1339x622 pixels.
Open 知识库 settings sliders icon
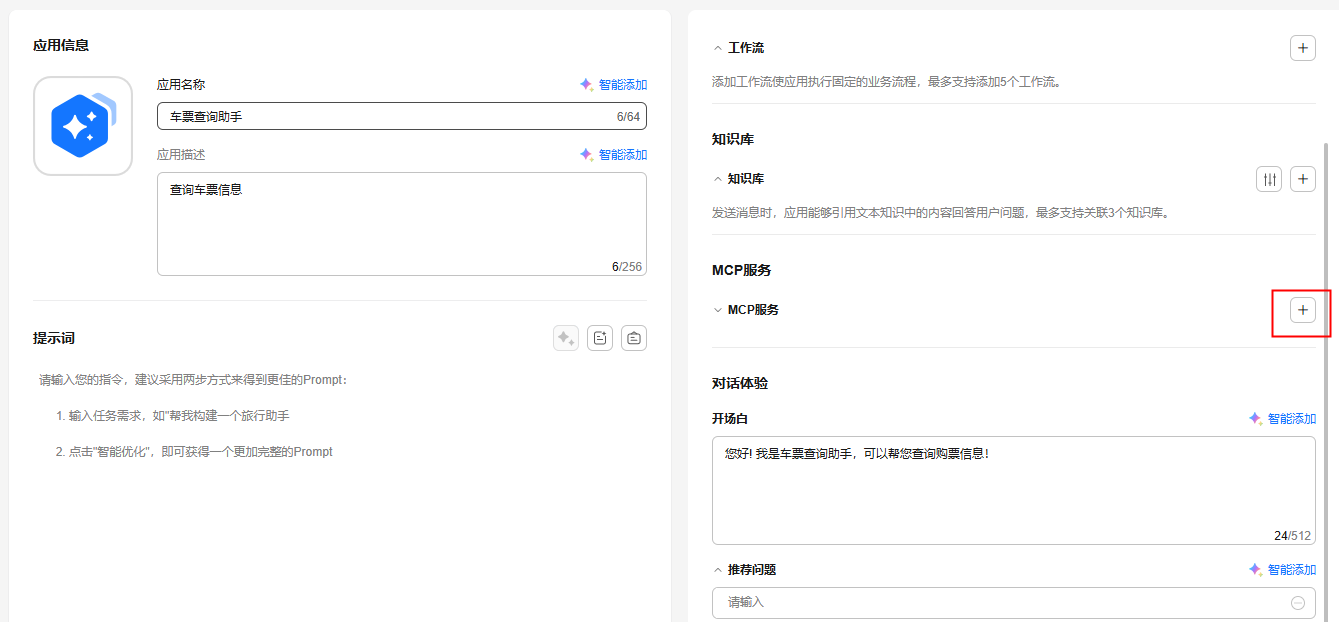[x=1268, y=179]
